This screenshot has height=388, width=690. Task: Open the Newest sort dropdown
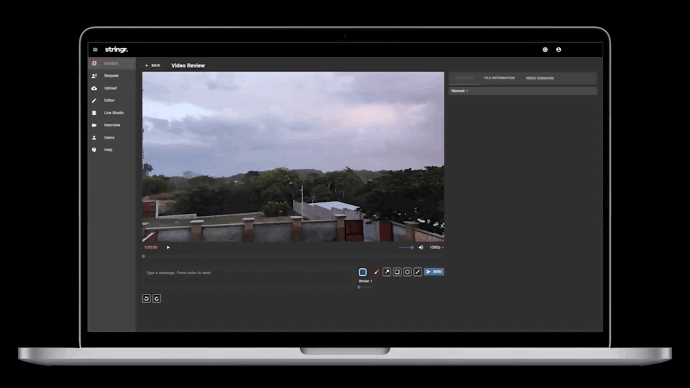coord(459,91)
